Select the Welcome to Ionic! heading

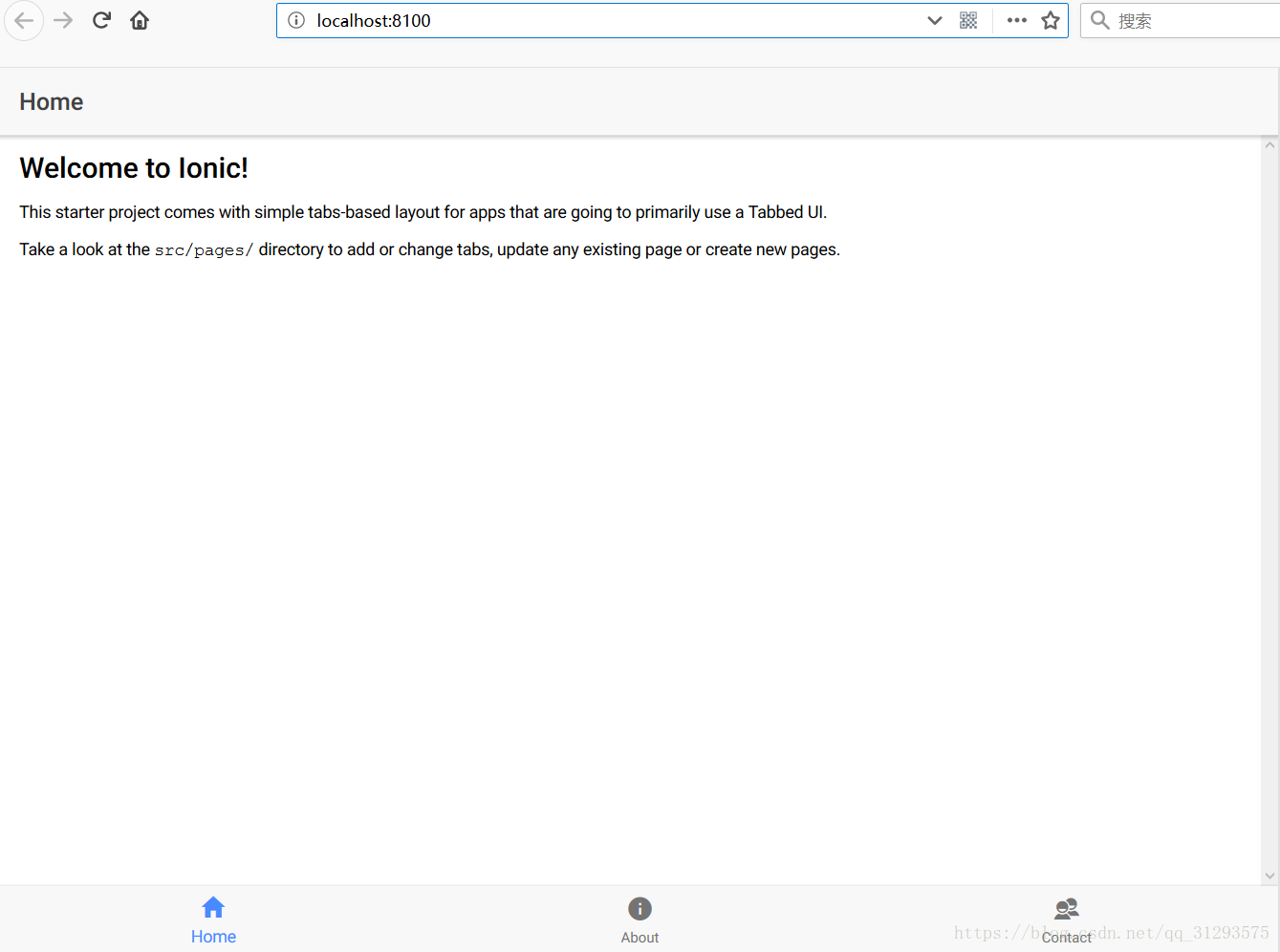pyautogui.click(x=134, y=168)
